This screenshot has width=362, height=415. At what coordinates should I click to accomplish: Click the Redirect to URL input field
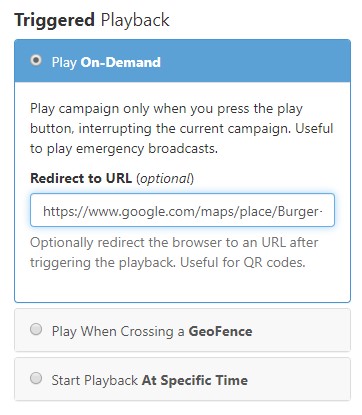(182, 210)
